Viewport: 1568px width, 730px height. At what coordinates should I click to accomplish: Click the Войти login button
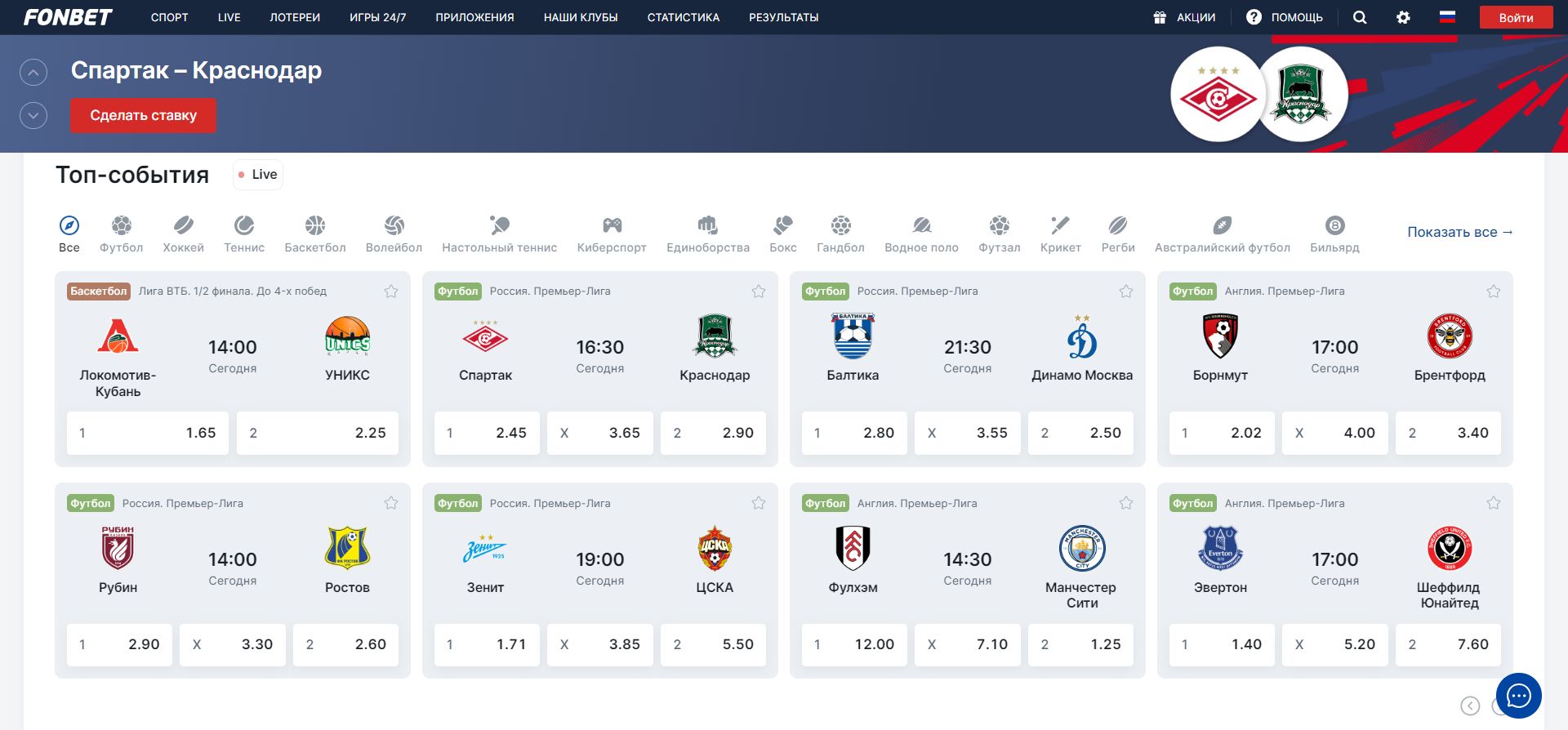point(1517,17)
